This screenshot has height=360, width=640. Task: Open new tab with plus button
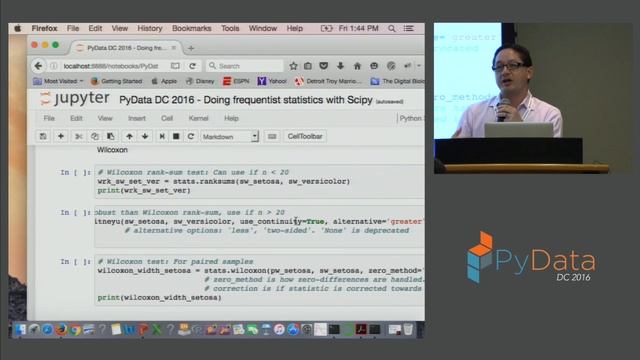click(x=191, y=48)
